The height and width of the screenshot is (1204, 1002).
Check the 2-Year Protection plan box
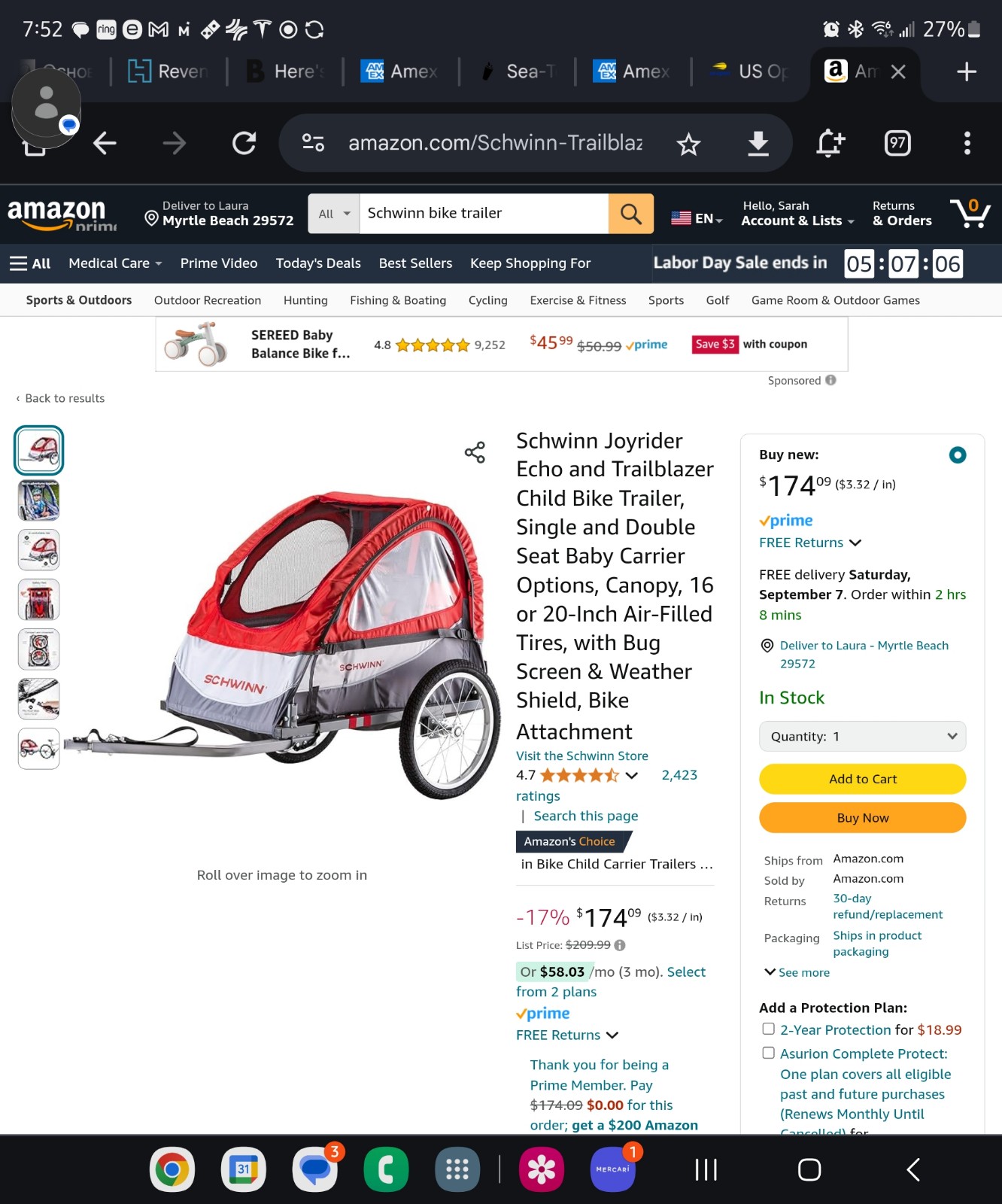(768, 1029)
